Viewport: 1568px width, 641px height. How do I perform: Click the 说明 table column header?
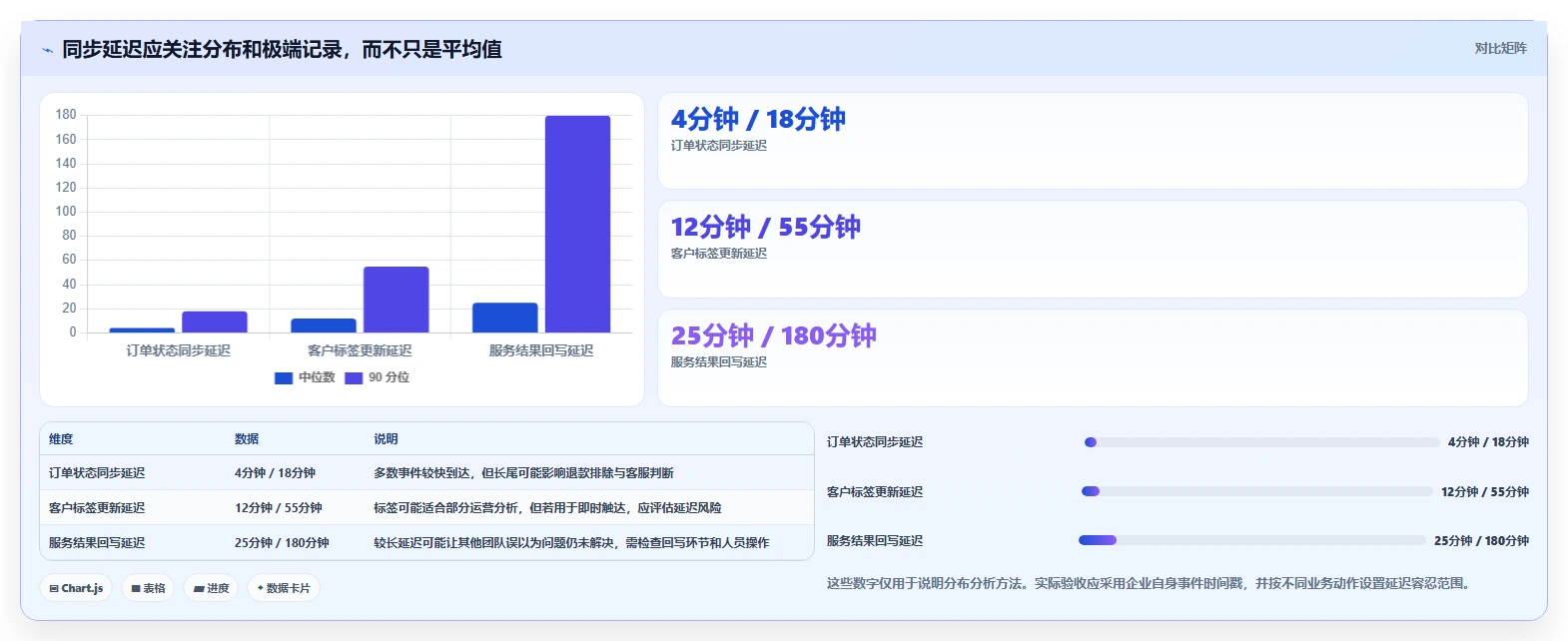pyautogui.click(x=386, y=439)
